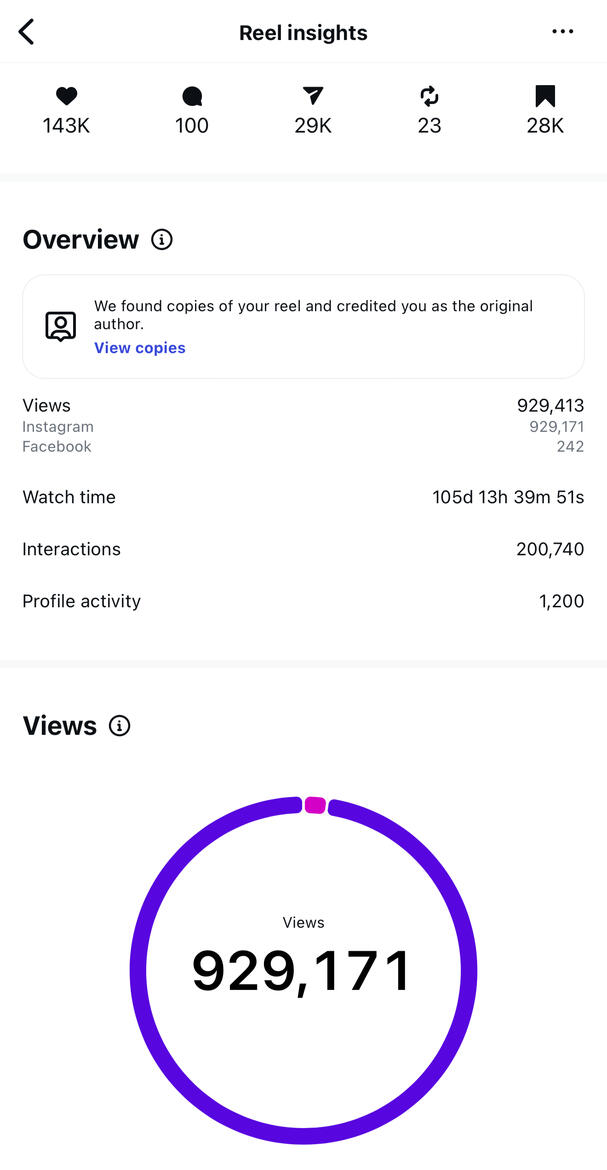Tap the 143K likes count

pyautogui.click(x=66, y=126)
